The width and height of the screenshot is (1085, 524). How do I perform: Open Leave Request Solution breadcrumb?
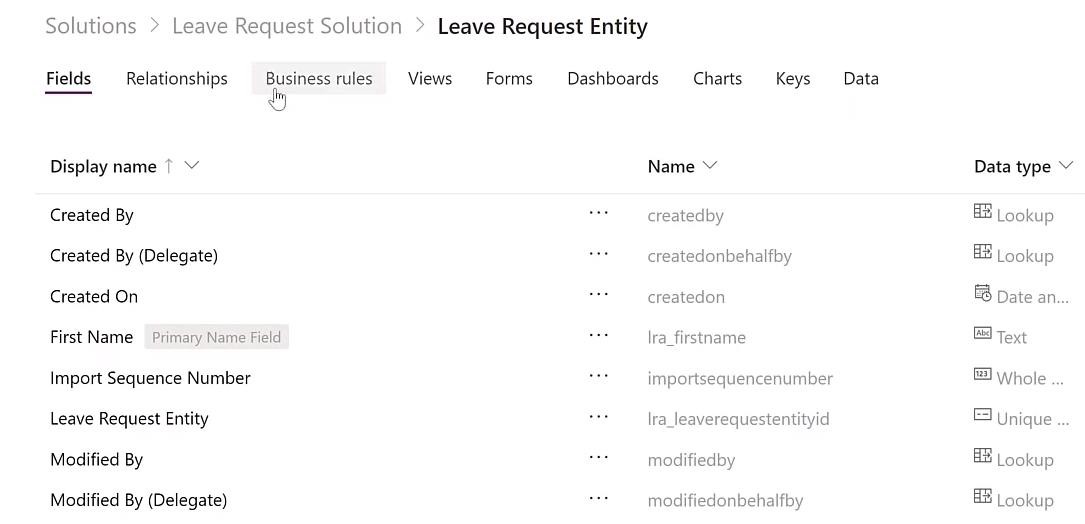click(286, 26)
